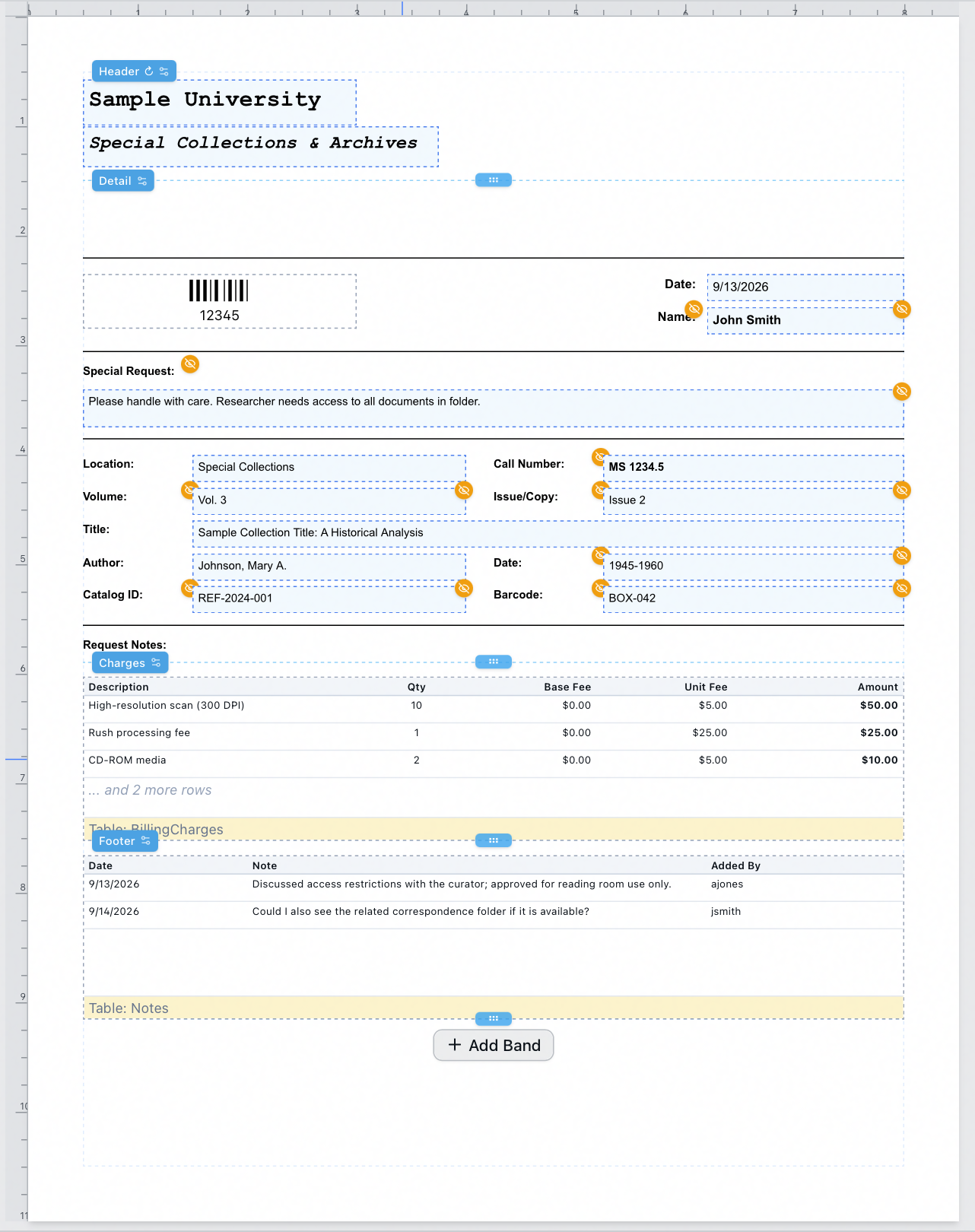Open settings sliders icon on Detail band tag
The image size is (975, 1232).
(142, 181)
